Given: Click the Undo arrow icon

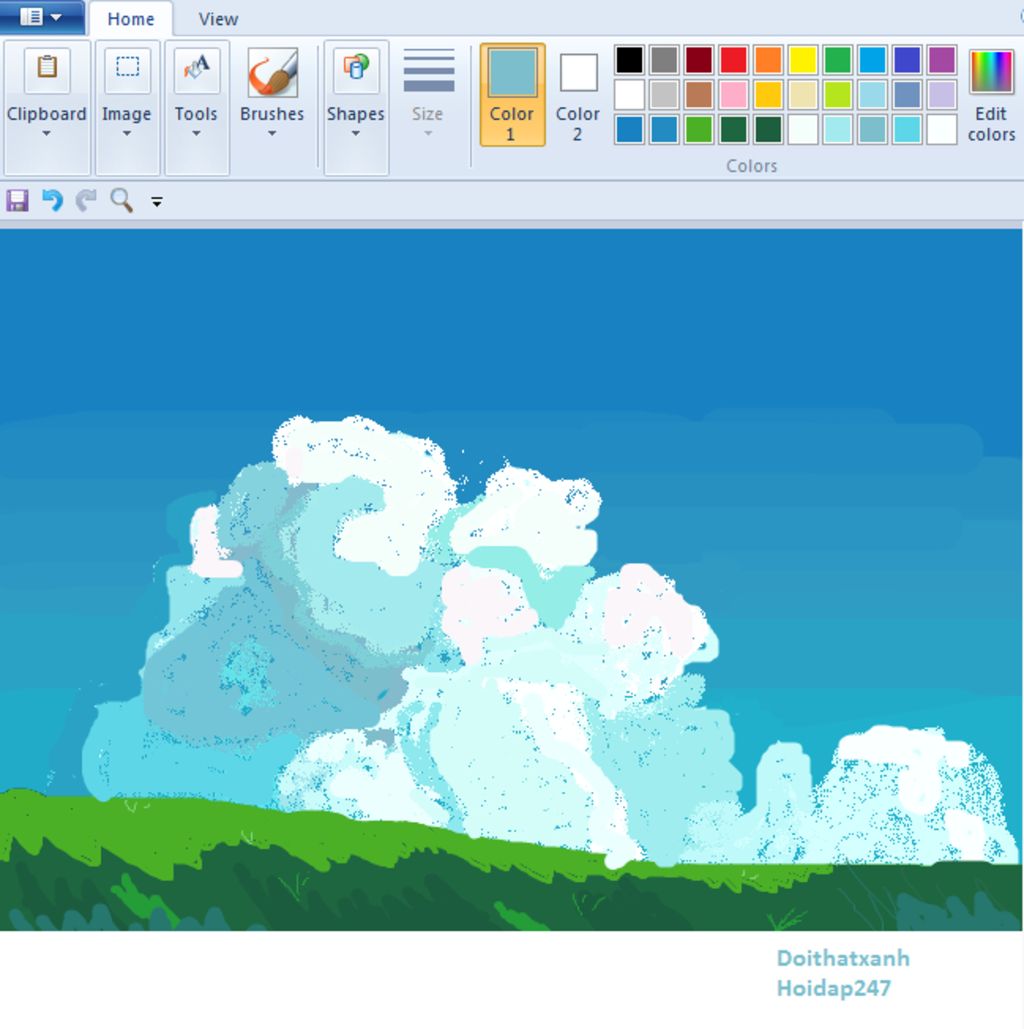Looking at the screenshot, I should 53,200.
